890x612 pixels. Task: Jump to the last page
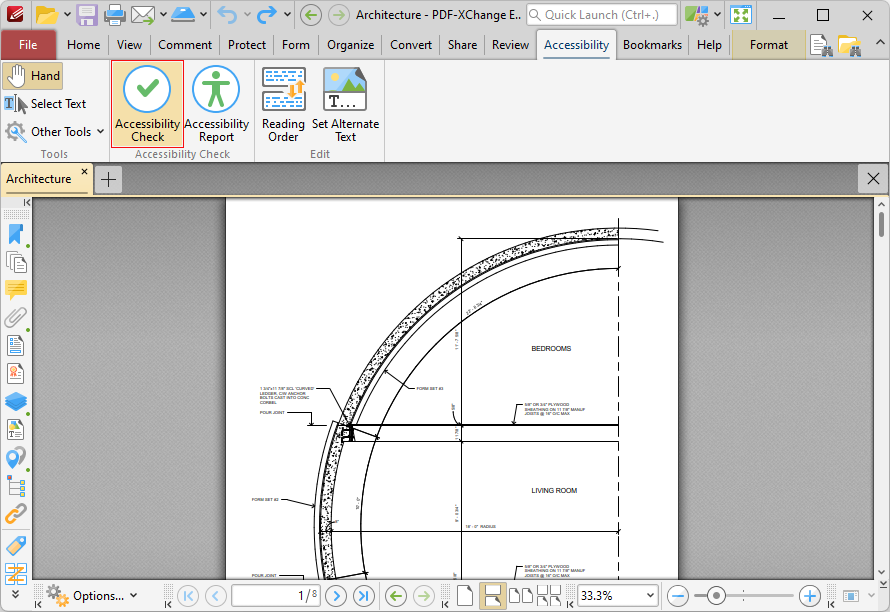point(364,596)
